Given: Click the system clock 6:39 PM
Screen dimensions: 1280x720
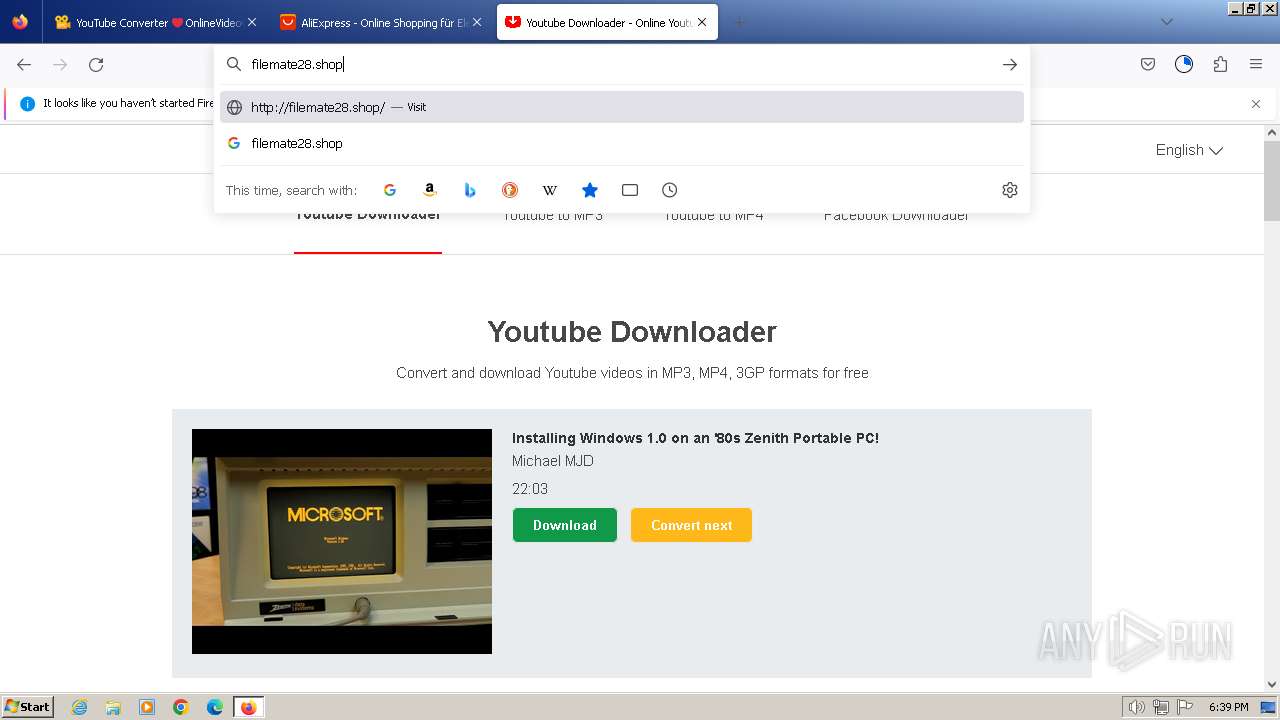Looking at the screenshot, I should 1228,707.
